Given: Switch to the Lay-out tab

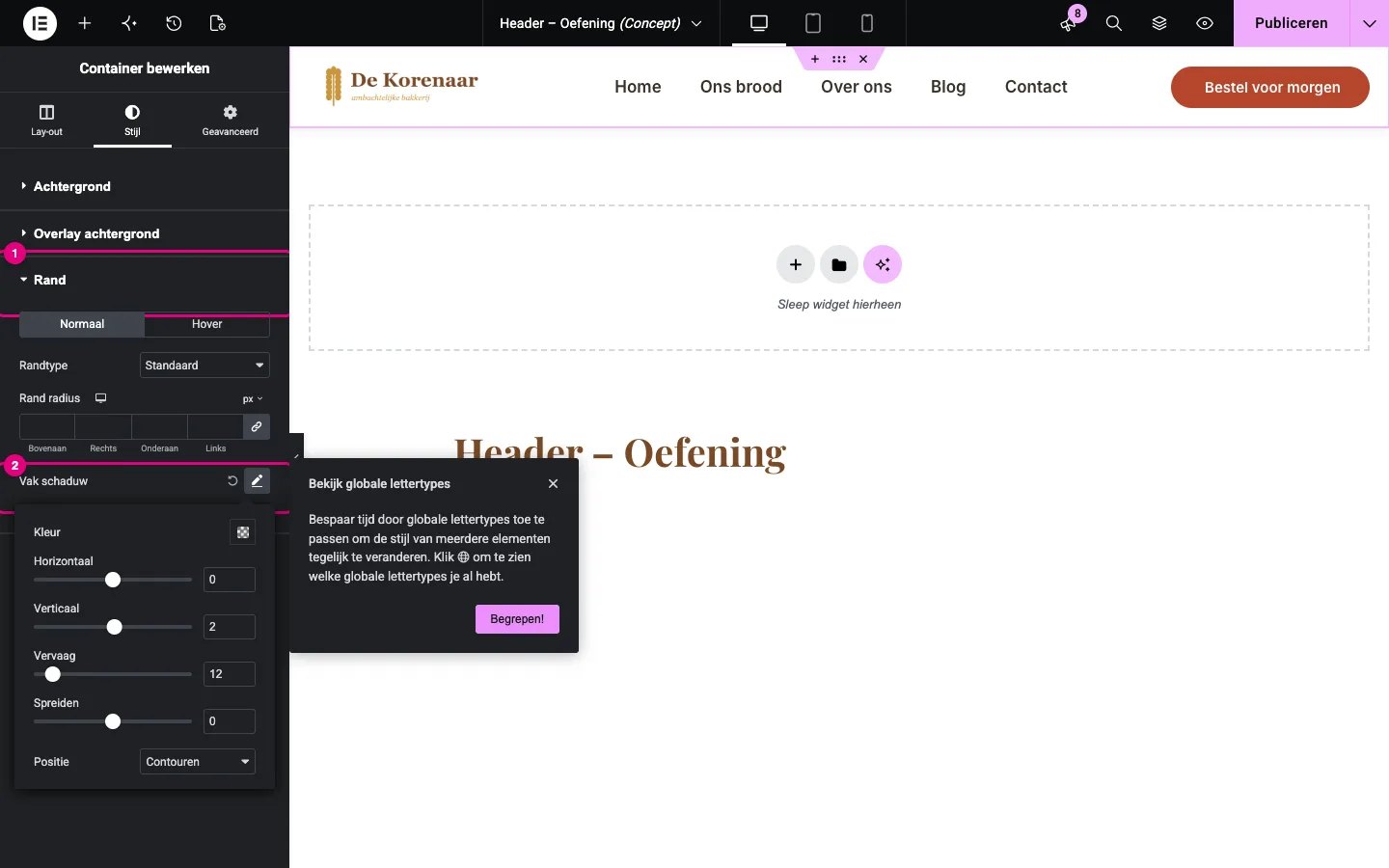Looking at the screenshot, I should [x=46, y=121].
